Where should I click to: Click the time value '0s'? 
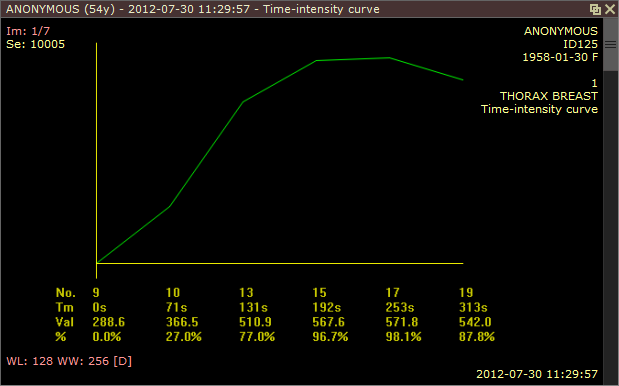pyautogui.click(x=99, y=307)
